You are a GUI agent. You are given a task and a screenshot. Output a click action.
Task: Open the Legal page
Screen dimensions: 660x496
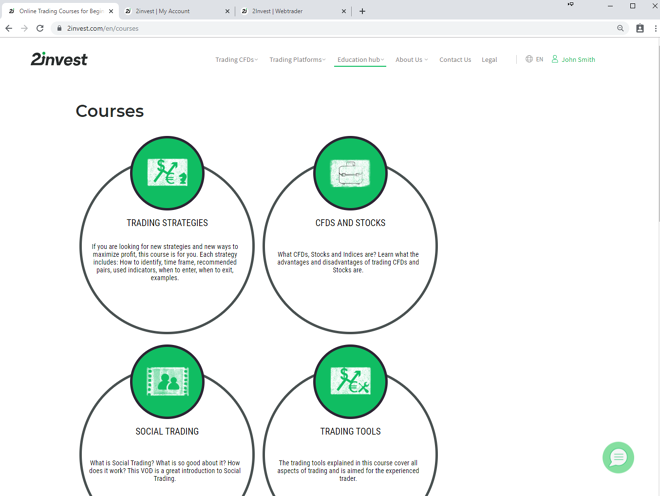point(489,59)
